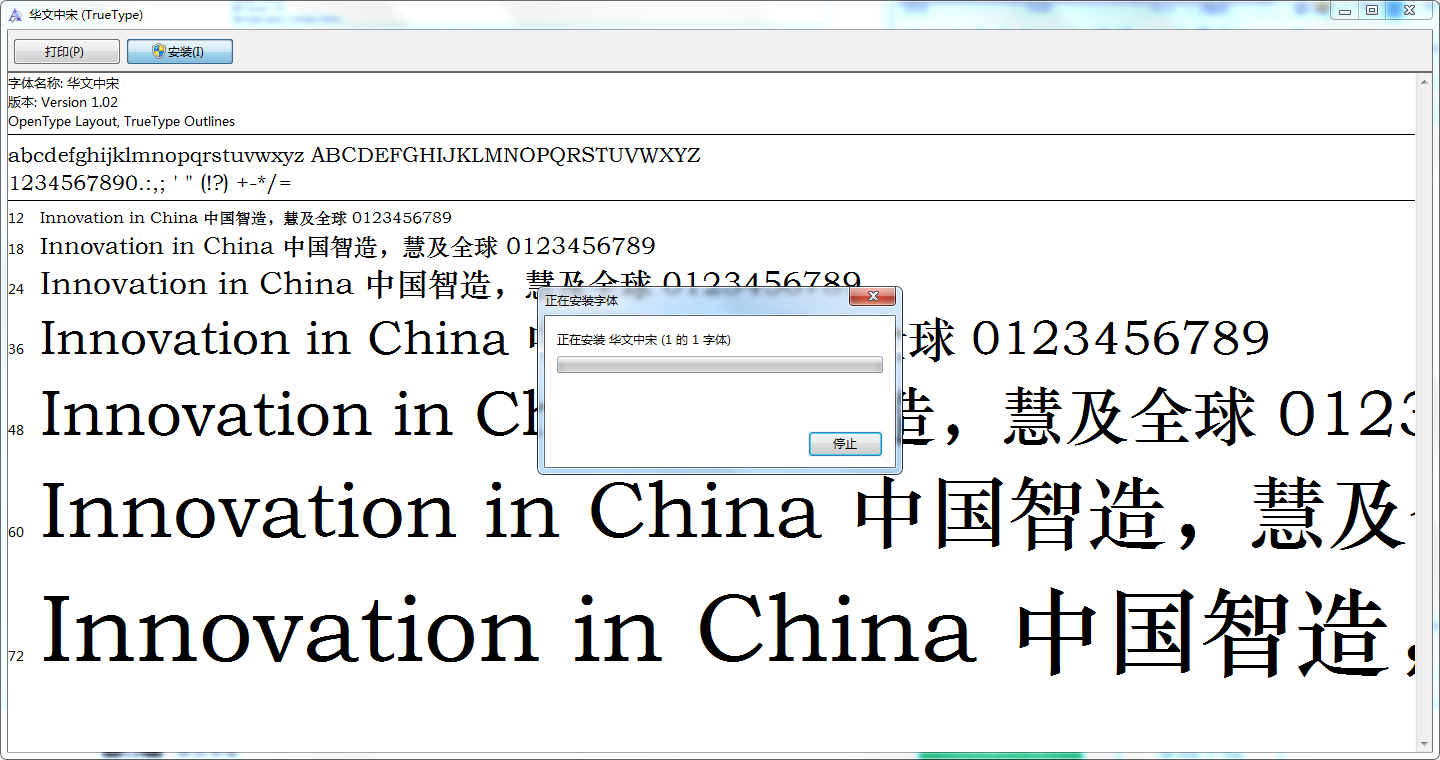Click the scrollbar arrow at bottom right
1440x760 pixels.
tap(1424, 744)
